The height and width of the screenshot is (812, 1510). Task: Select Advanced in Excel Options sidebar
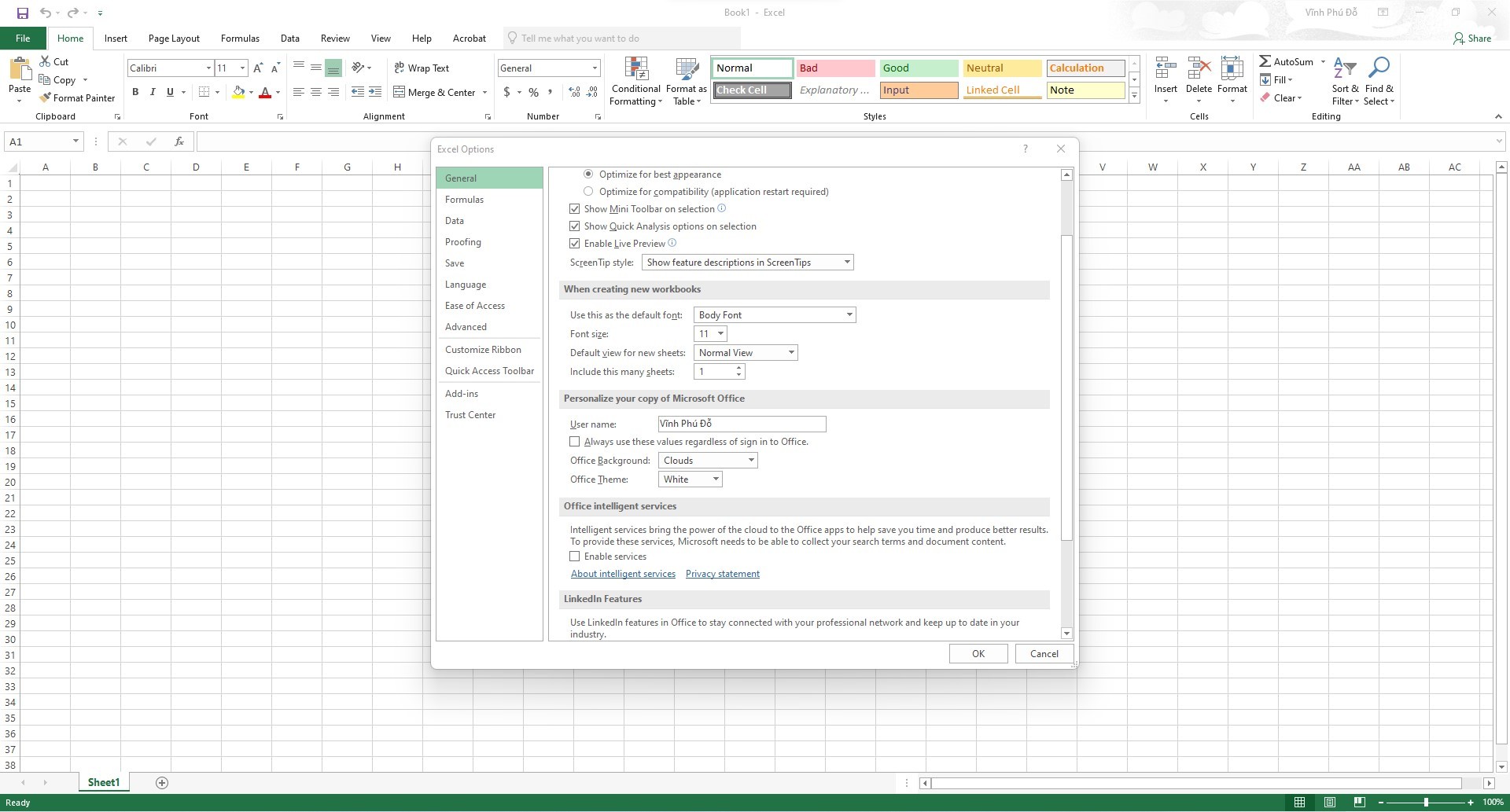click(x=489, y=327)
